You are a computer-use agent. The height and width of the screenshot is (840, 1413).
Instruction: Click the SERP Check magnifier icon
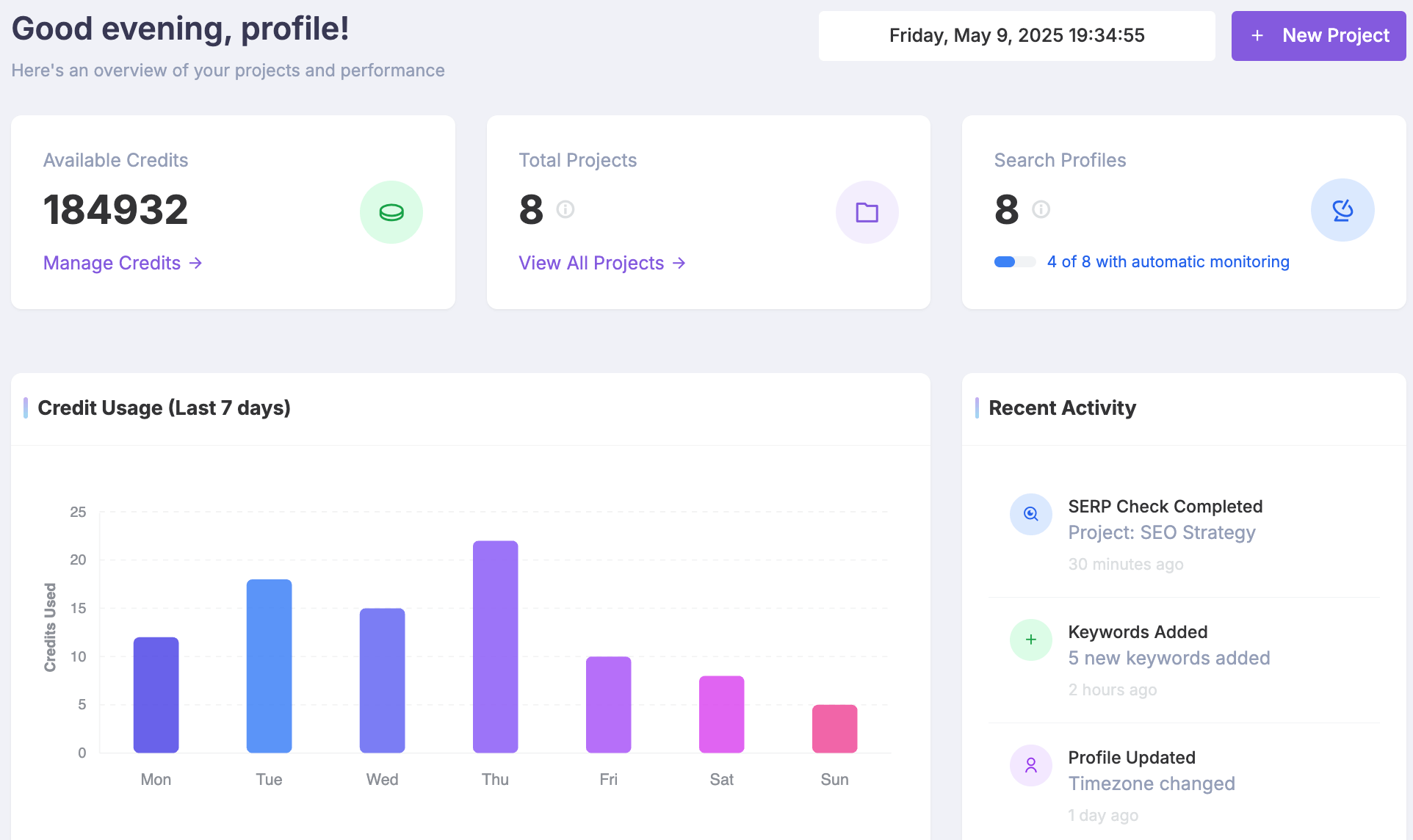[x=1030, y=514]
